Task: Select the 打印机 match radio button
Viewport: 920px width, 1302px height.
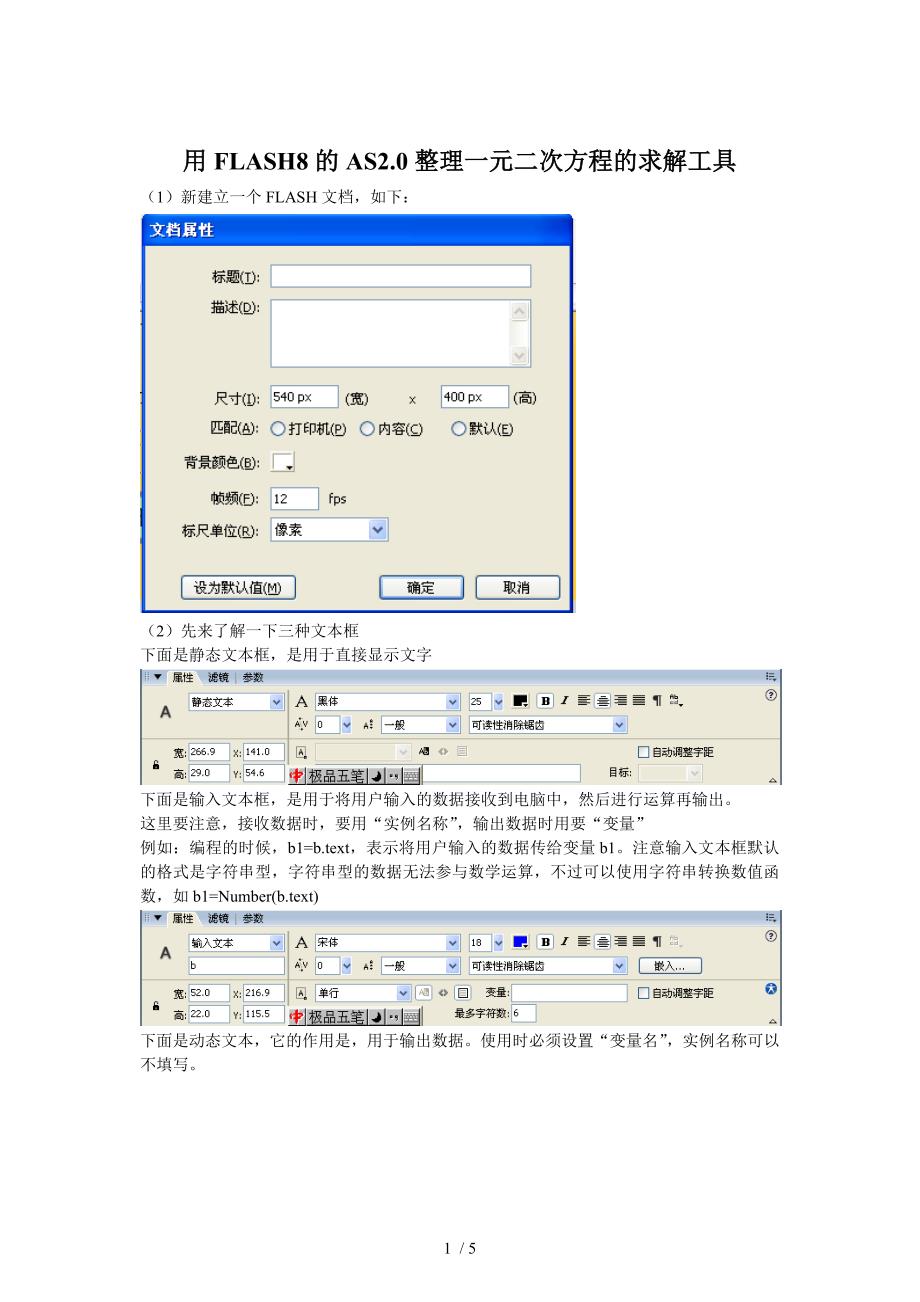Action: click(278, 428)
